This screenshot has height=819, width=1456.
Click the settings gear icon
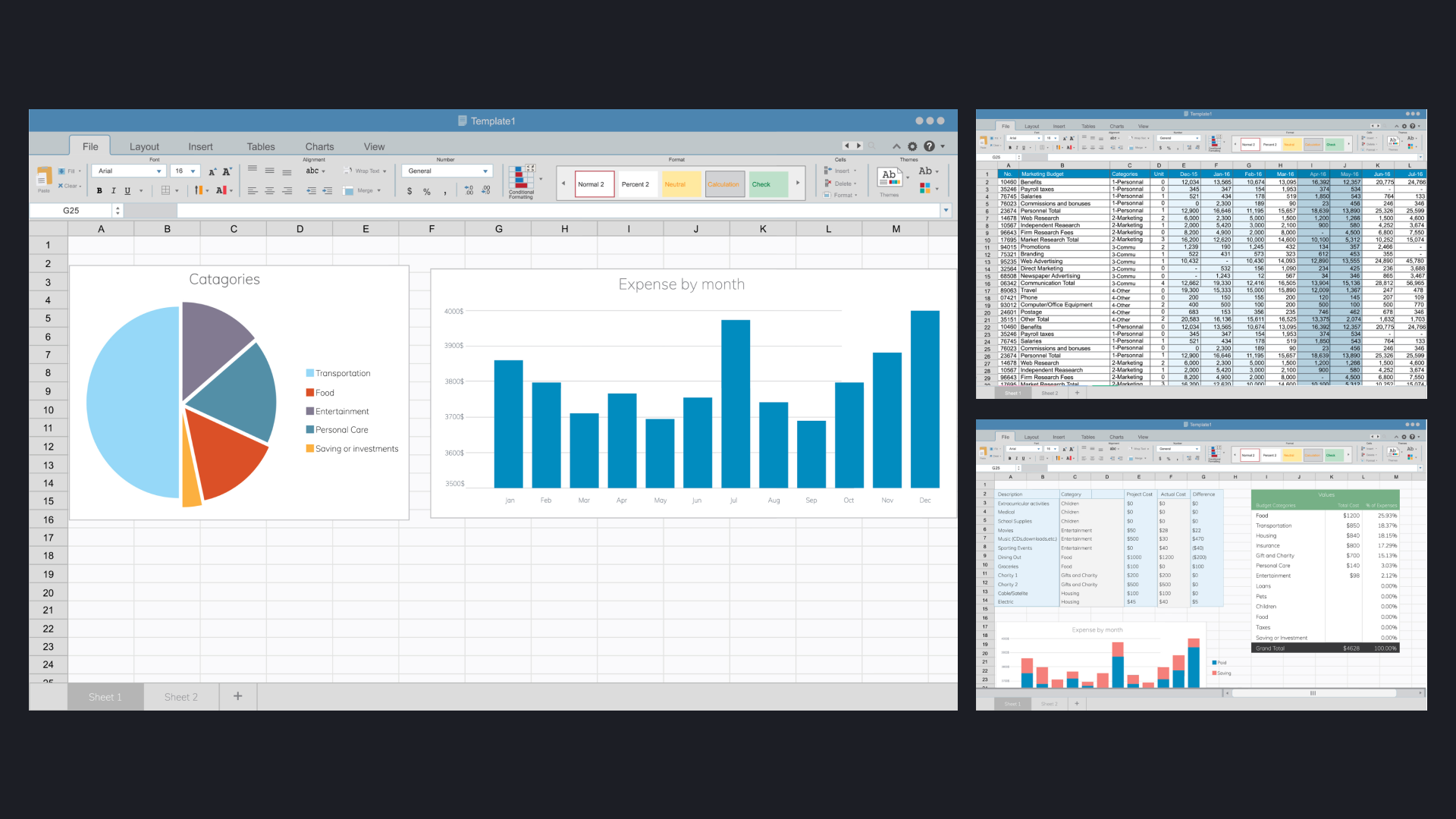point(912,146)
